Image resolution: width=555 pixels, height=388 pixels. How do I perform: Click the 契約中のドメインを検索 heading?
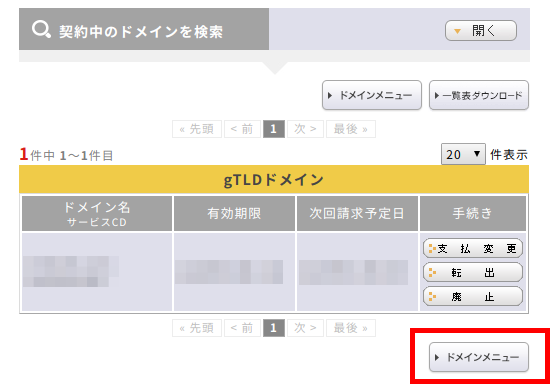[x=141, y=32]
